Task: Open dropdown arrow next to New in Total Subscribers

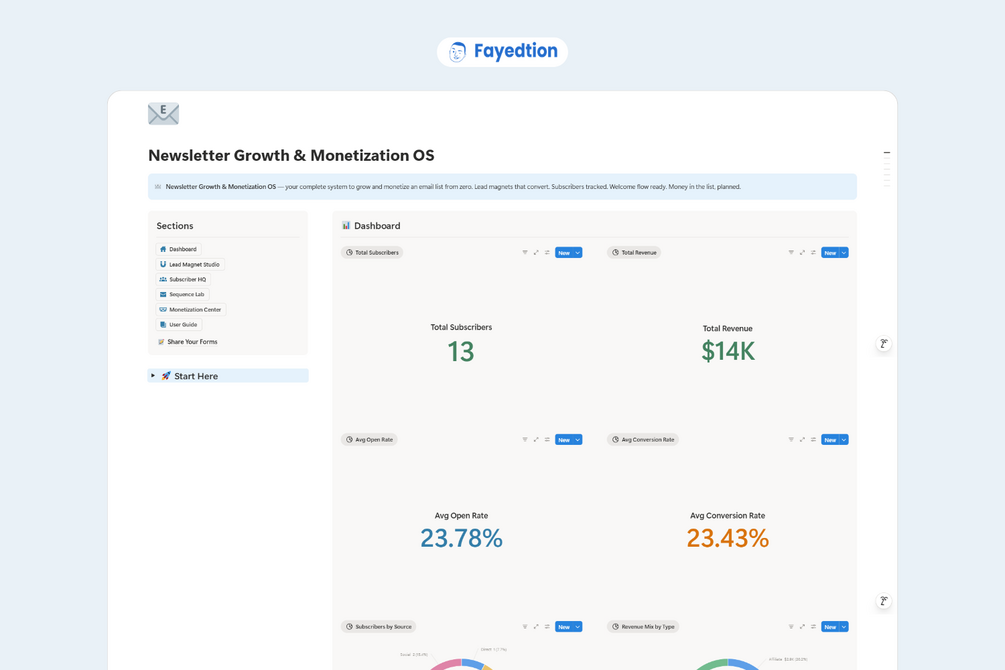Action: pos(577,253)
